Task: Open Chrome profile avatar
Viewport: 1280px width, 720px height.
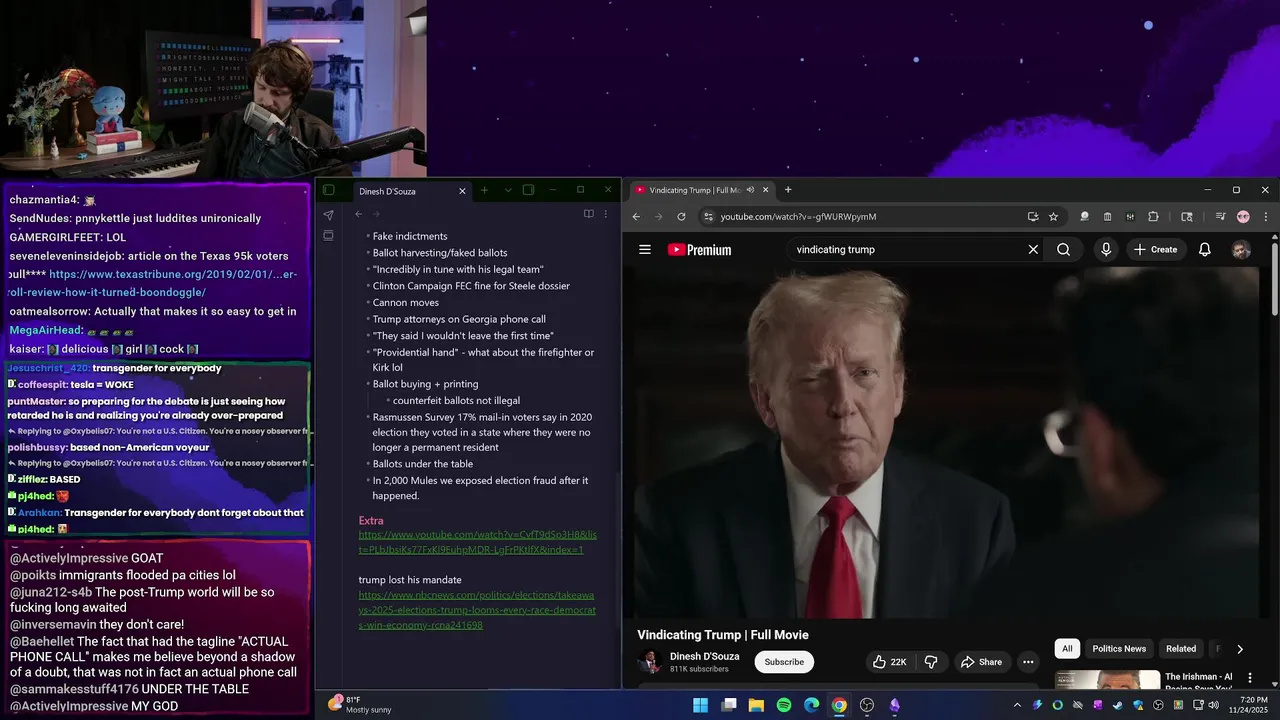Action: click(x=1243, y=217)
